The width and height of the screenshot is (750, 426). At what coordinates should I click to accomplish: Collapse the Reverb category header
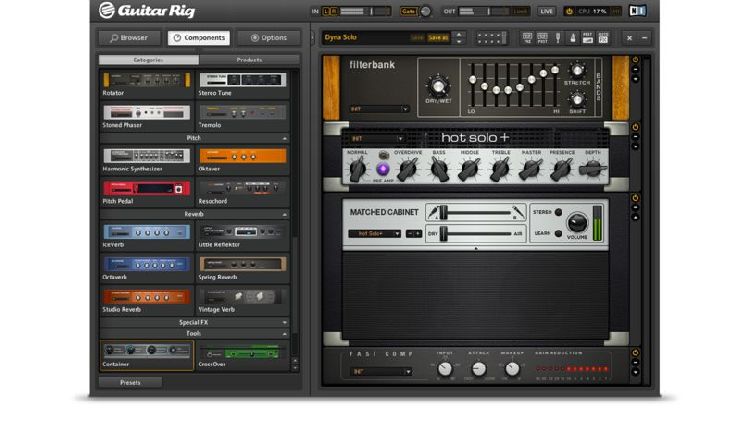tap(195, 214)
